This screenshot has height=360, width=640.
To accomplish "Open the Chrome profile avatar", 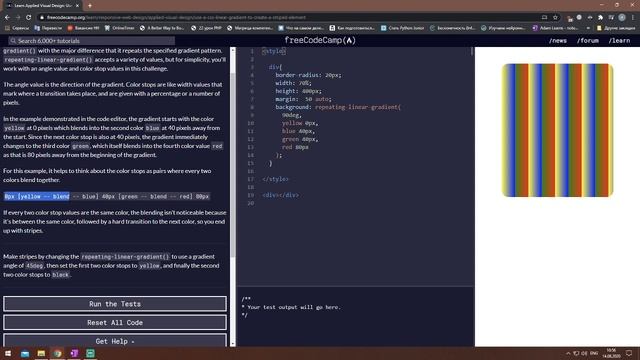I will click(622, 18).
